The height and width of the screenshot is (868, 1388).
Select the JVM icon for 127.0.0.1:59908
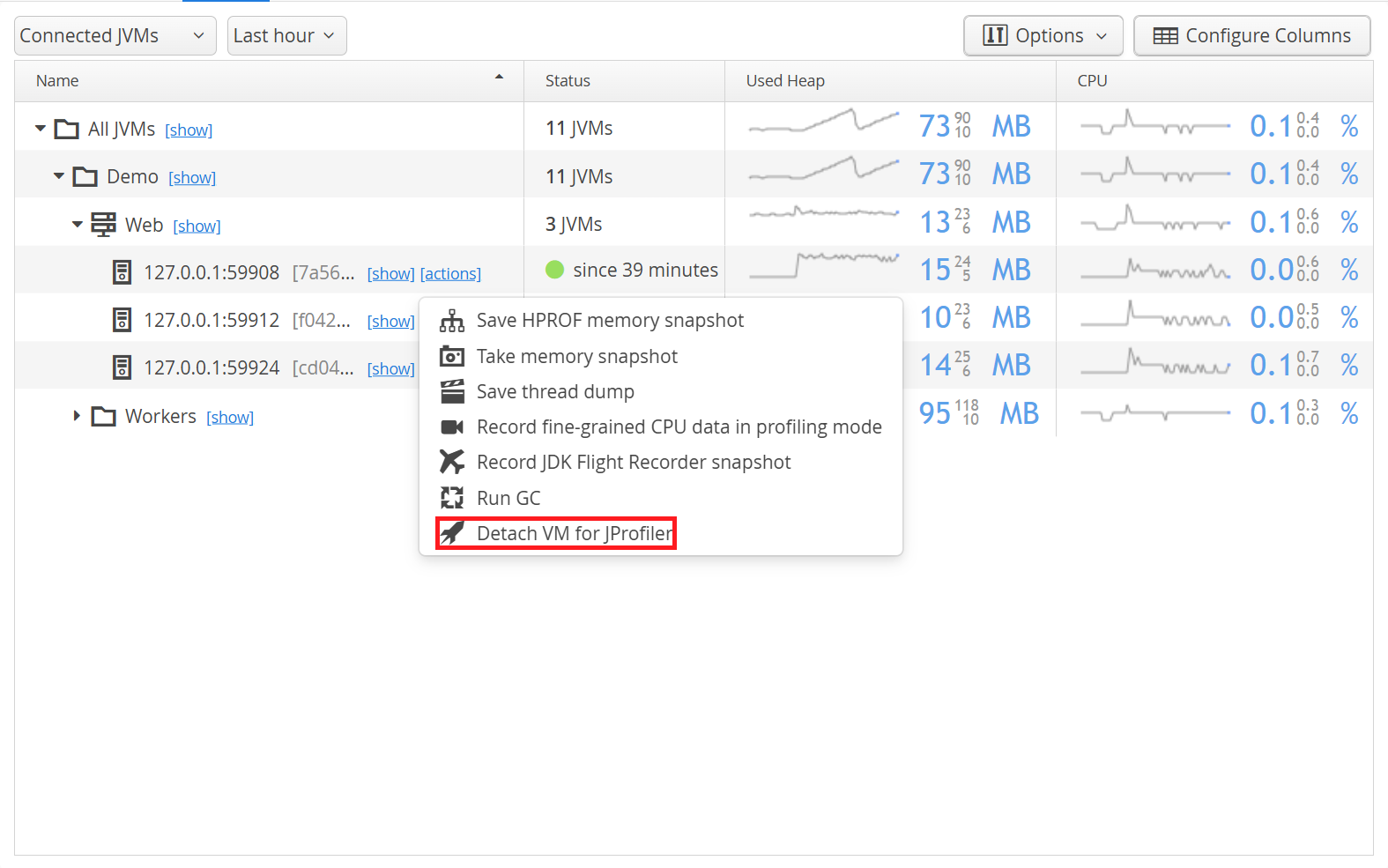122,272
